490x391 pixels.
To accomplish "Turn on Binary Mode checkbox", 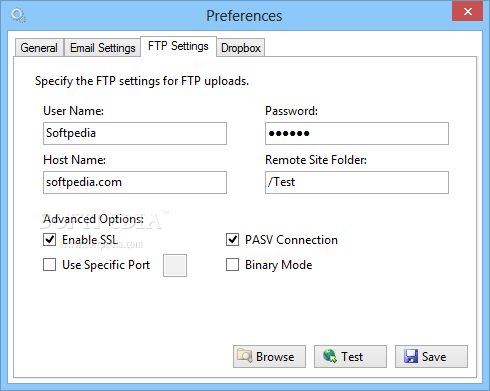I will click(x=232, y=265).
